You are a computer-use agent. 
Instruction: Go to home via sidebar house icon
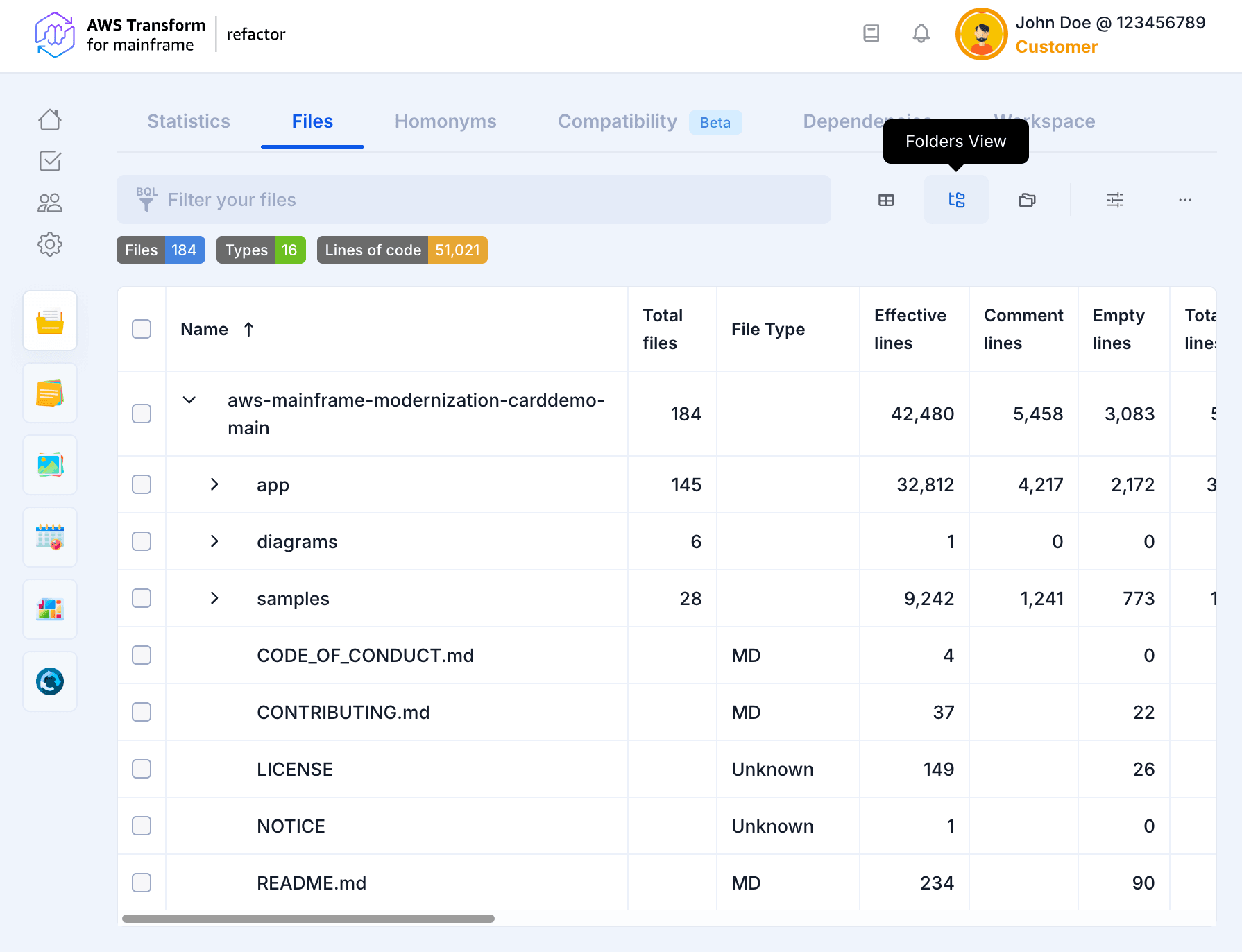click(x=50, y=120)
